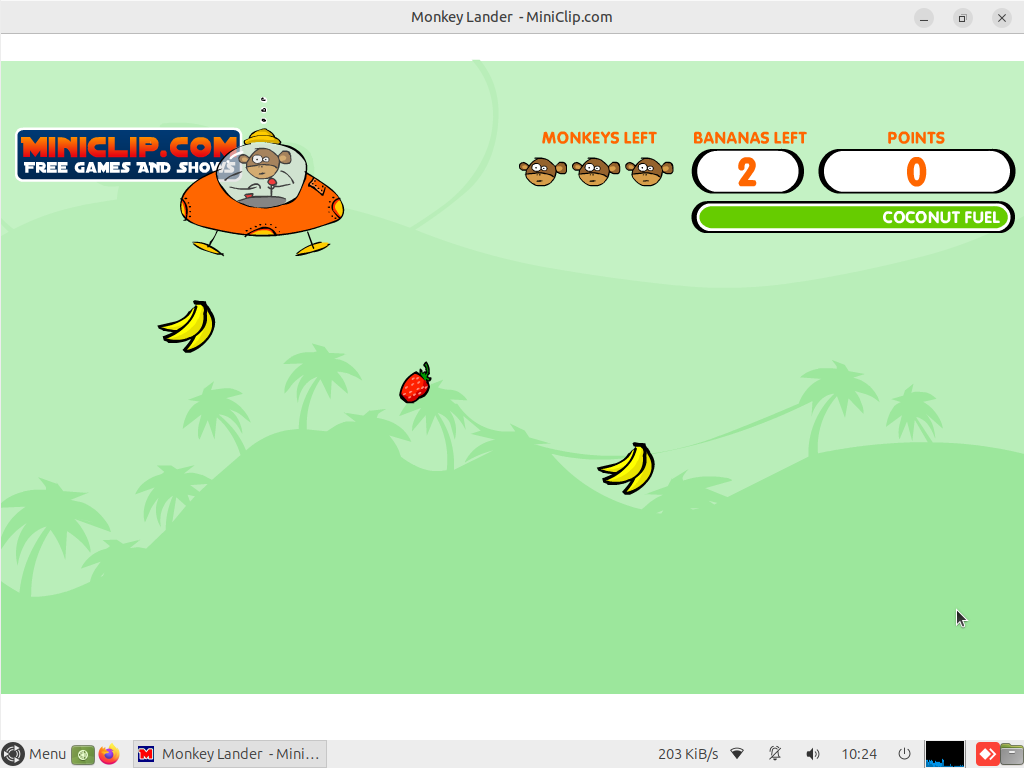Click the red AnyDesk tray icon
The image size is (1024, 768).
[x=987, y=755]
